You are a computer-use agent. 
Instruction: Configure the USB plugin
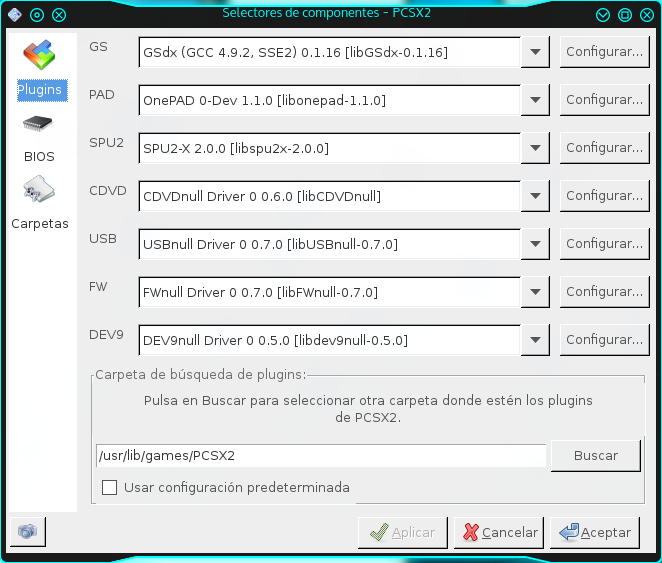tap(605, 244)
